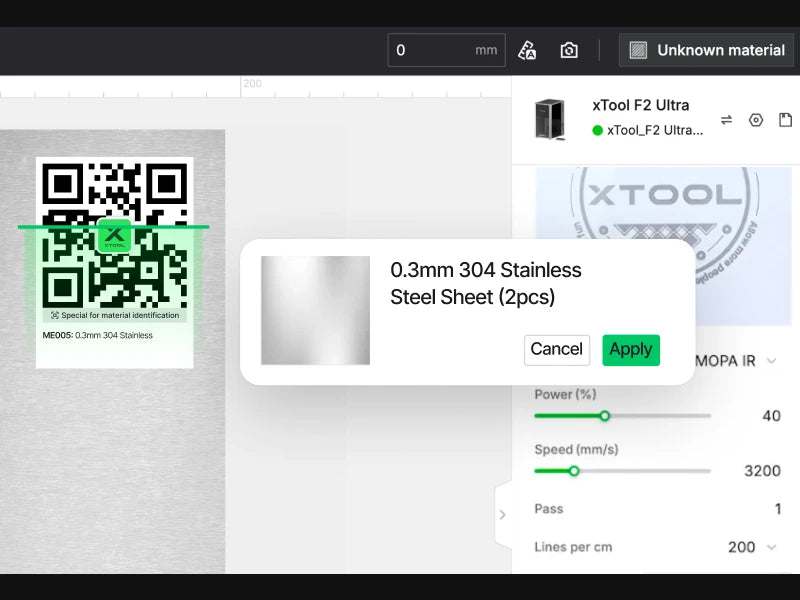Open device settings hexagon icon

tap(756, 120)
